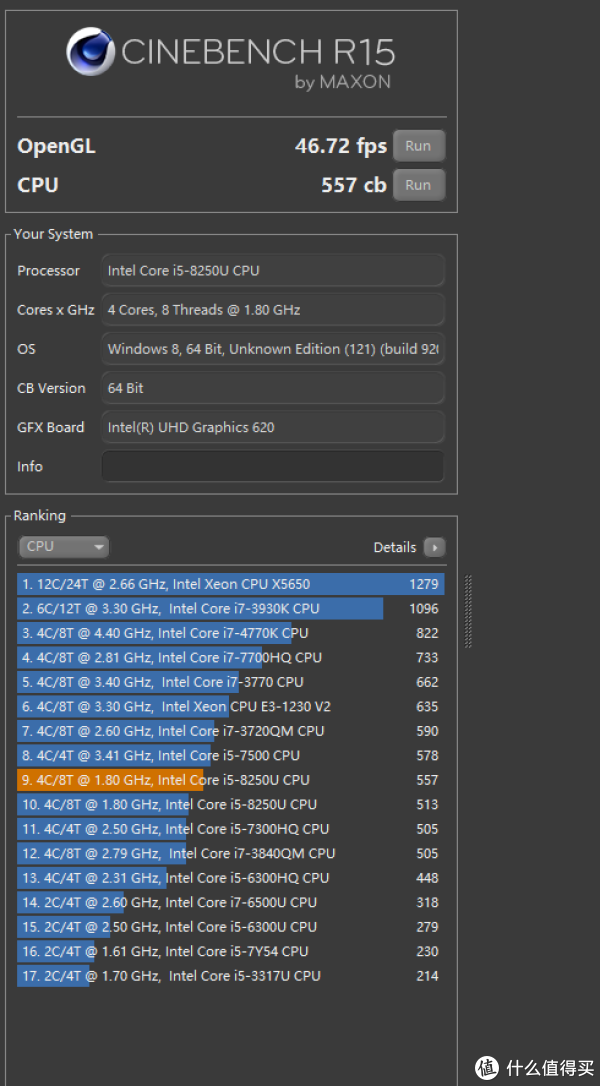Click the OpenGL score 46.72 fps

pos(341,146)
